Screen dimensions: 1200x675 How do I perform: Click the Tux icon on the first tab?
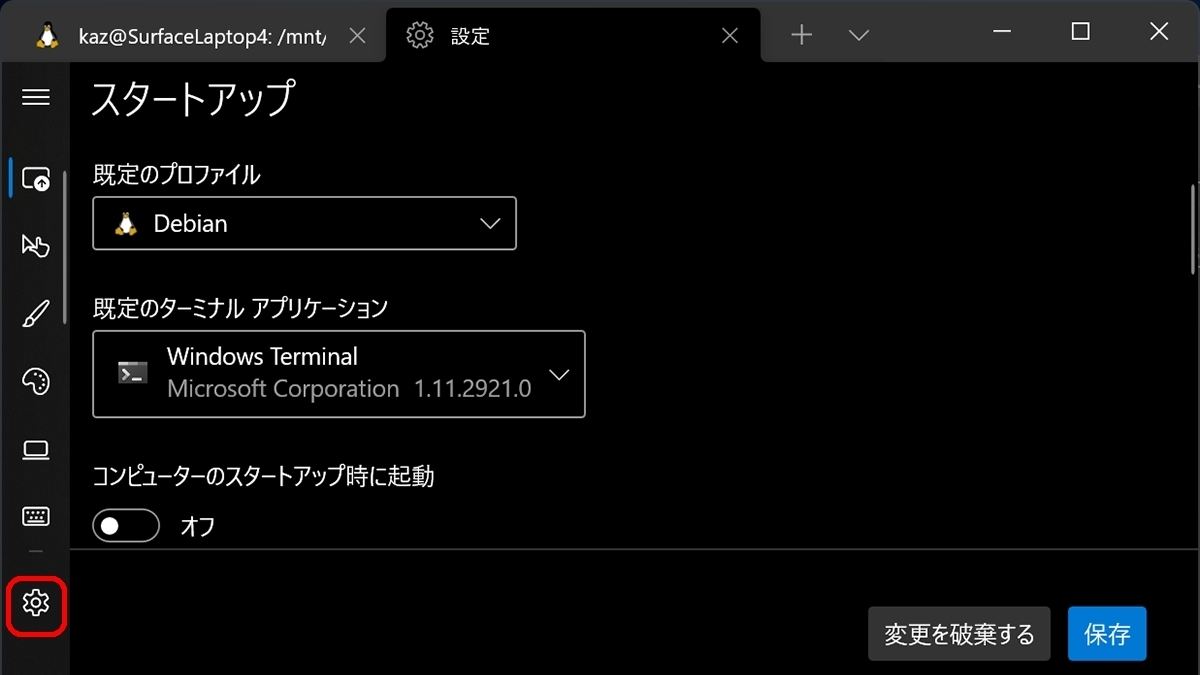point(46,35)
